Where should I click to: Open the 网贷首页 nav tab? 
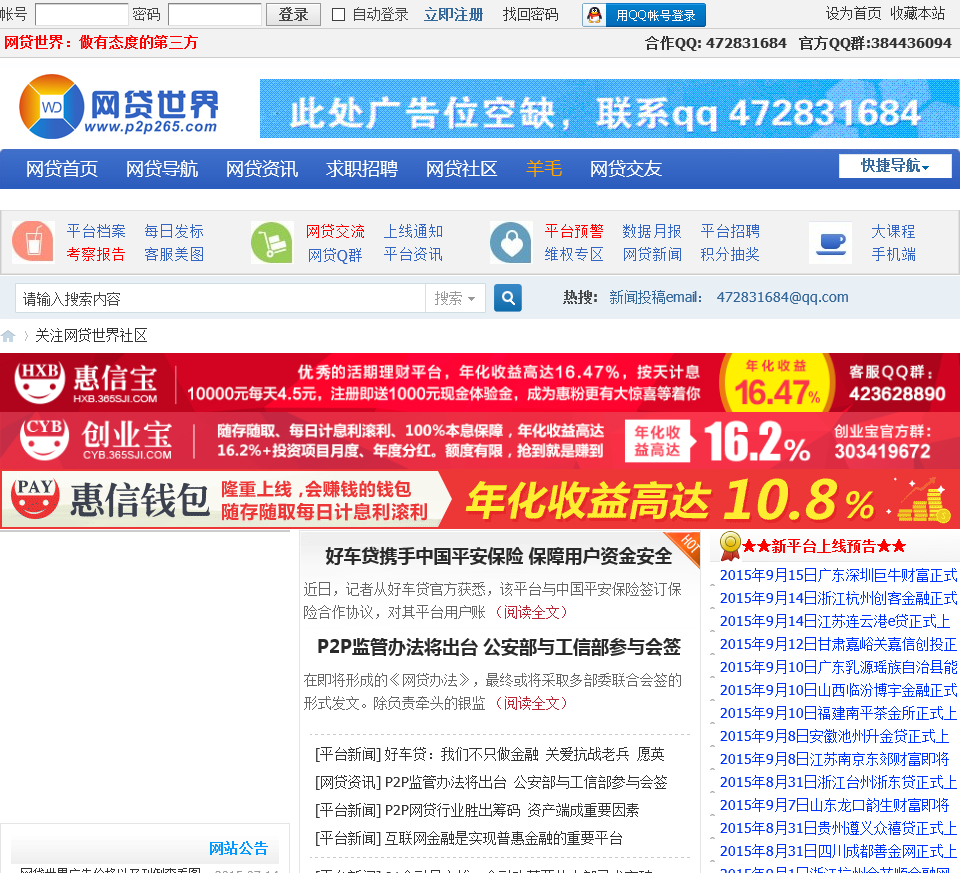click(x=62, y=169)
